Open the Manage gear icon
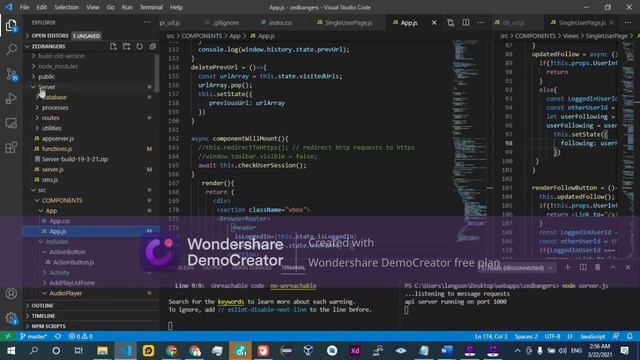Screen dimensions: 640x360 coord(11,318)
